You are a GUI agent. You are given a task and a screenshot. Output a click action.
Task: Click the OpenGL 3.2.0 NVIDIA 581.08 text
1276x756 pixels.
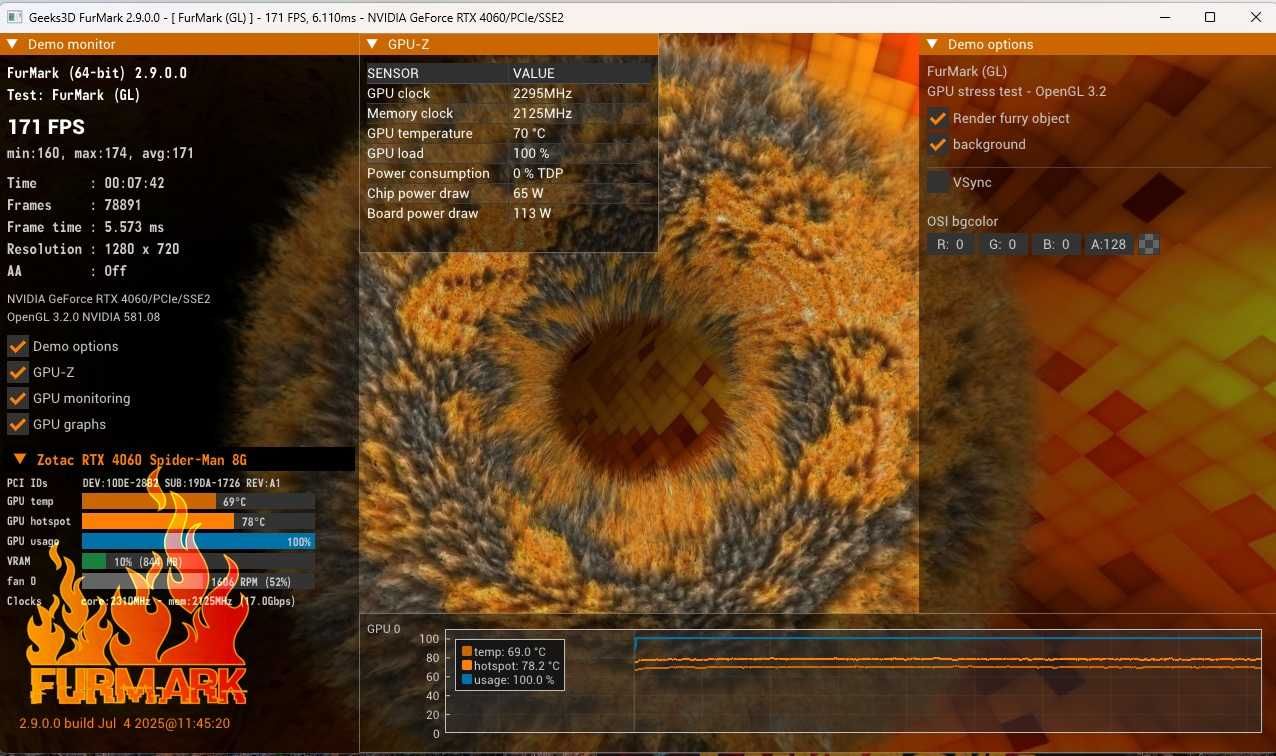[x=83, y=317]
